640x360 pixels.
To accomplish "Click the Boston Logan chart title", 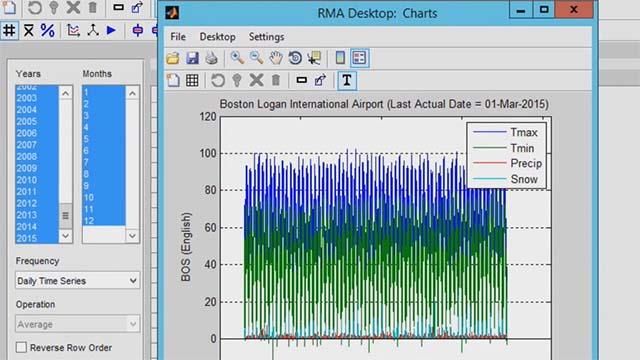I will pos(384,104).
